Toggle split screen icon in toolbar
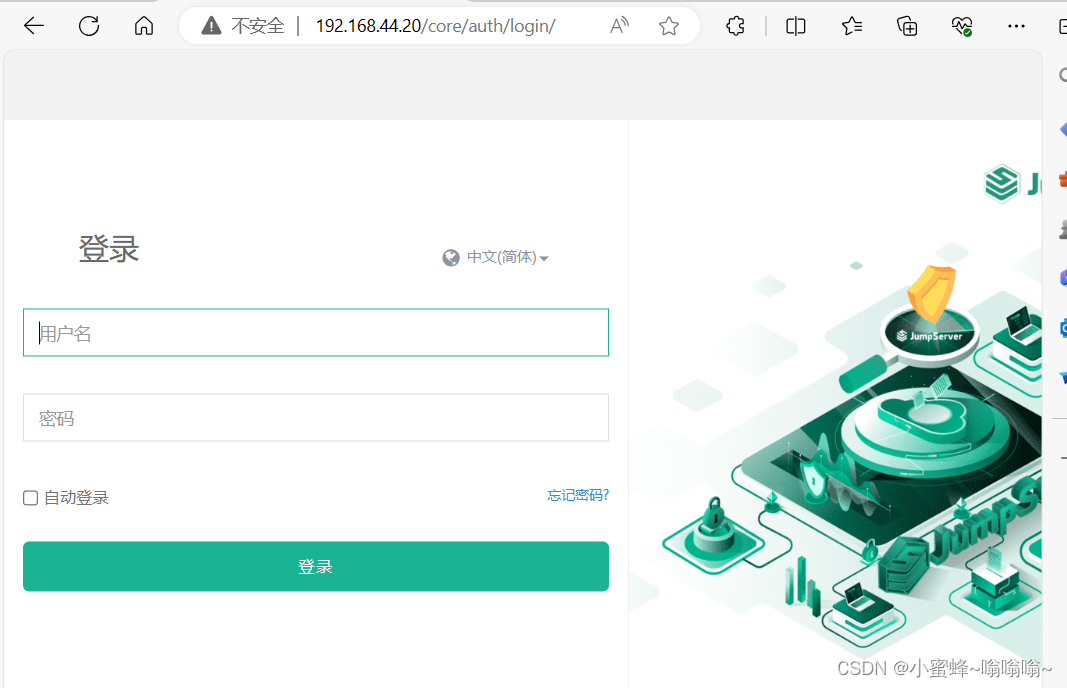The width and height of the screenshot is (1067, 688). [795, 26]
